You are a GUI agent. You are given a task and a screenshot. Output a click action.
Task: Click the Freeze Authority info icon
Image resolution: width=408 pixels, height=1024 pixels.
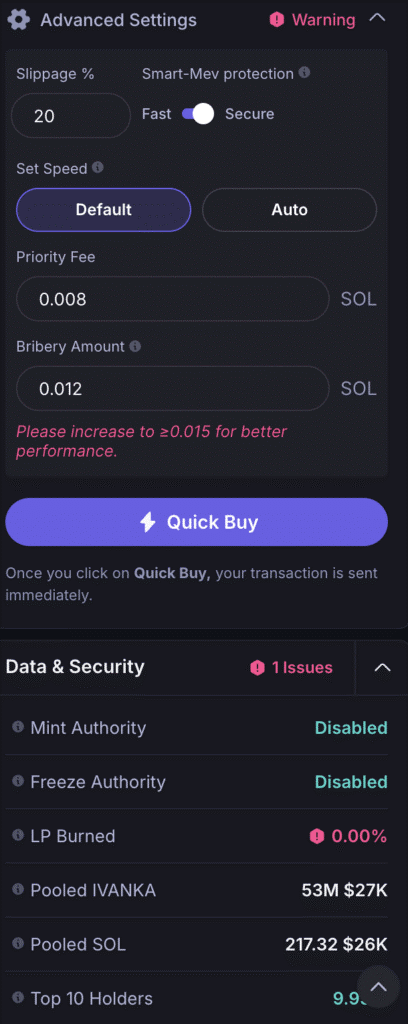(18, 781)
